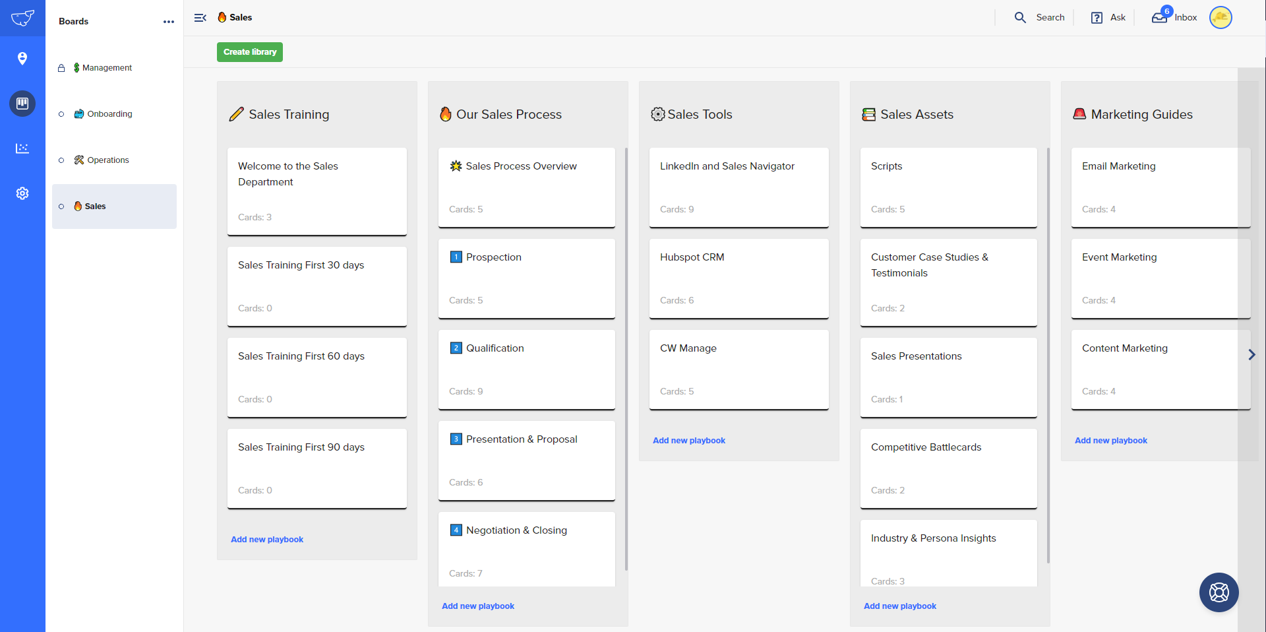Viewport: 1266px width, 632px height.
Task: Open the Hubspot CRM playbook card
Action: pos(738,278)
